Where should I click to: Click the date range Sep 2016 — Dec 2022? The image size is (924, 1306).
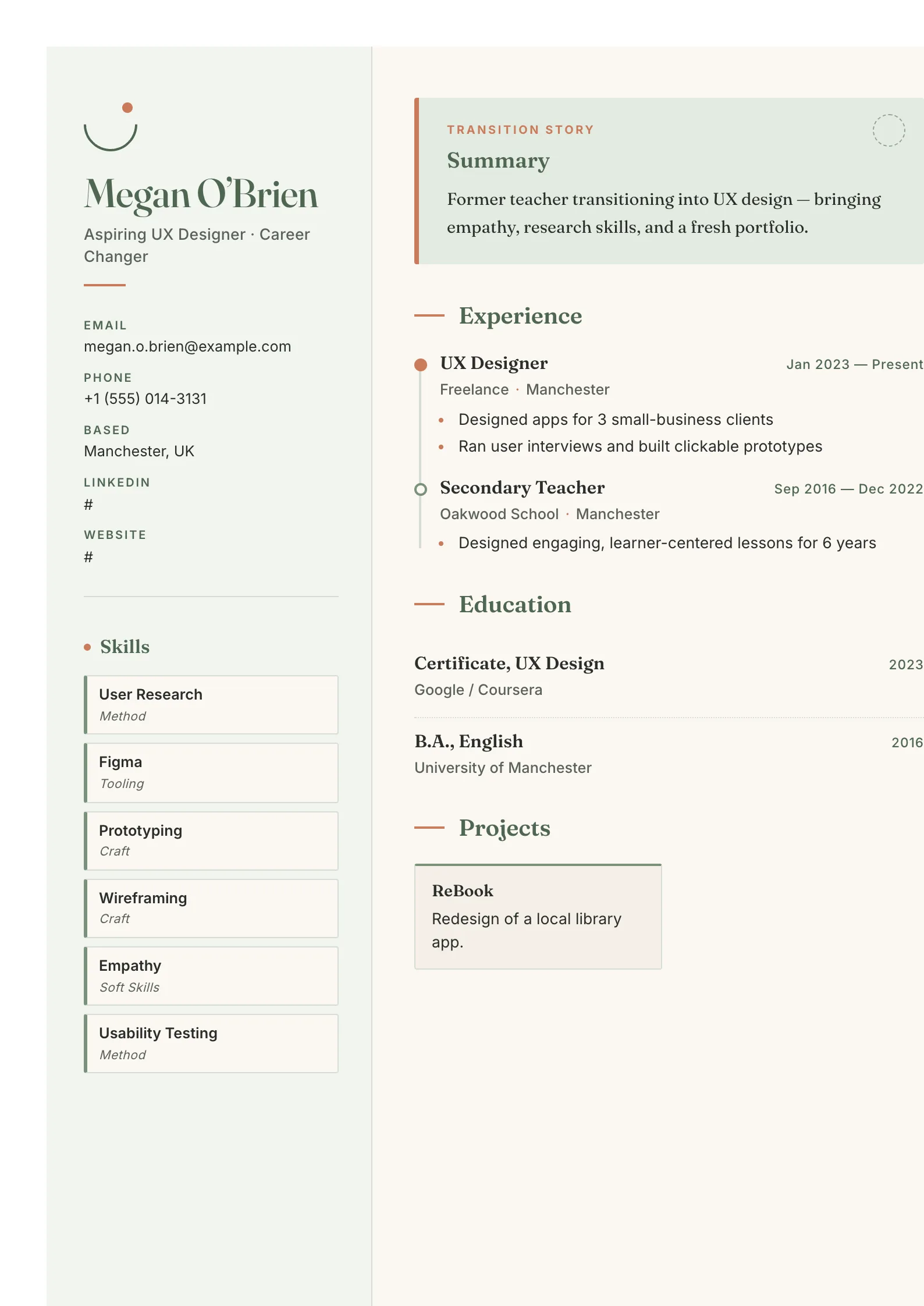point(849,489)
